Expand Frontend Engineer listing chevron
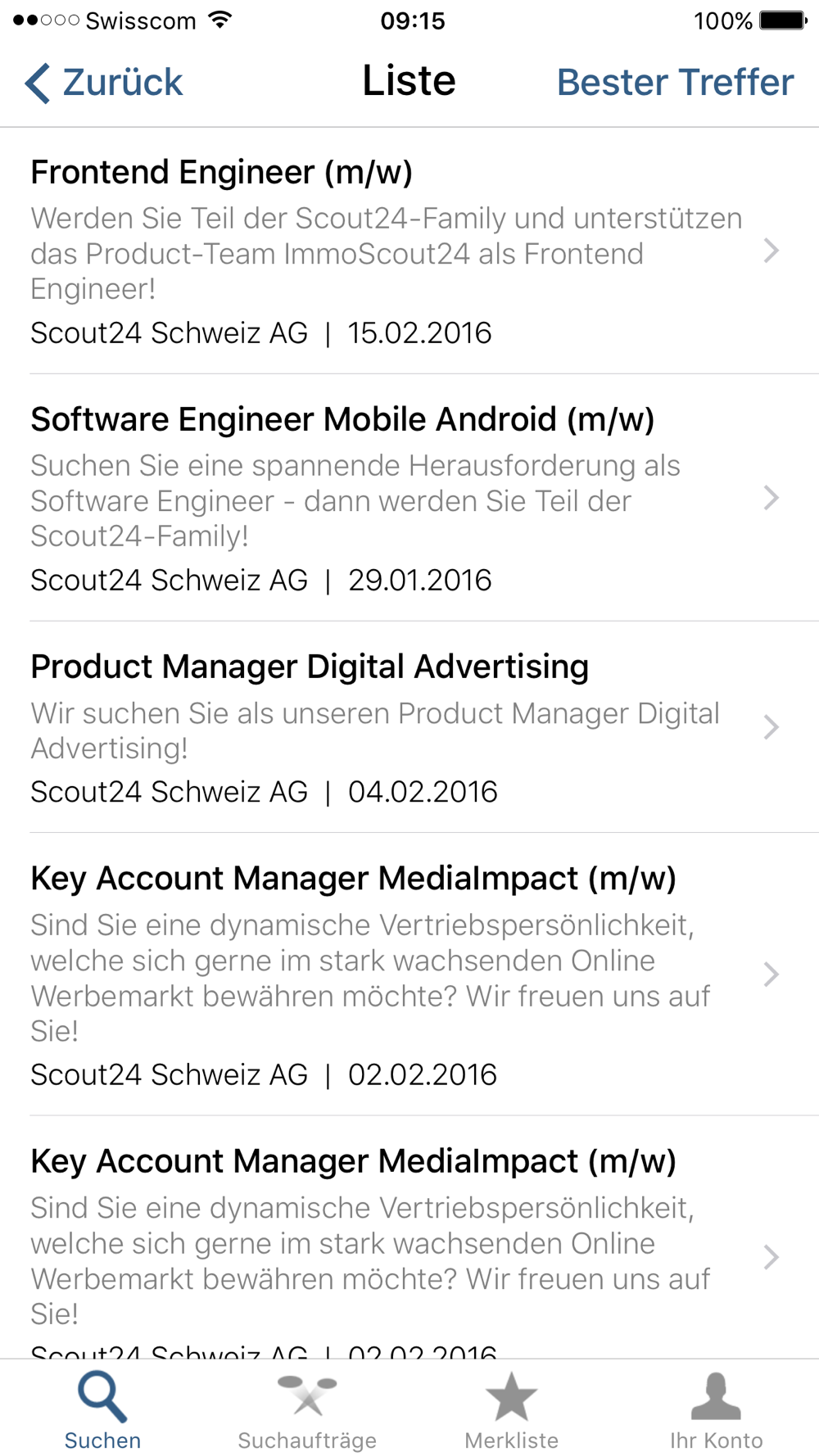Screen dimensions: 819x1456 click(x=771, y=251)
